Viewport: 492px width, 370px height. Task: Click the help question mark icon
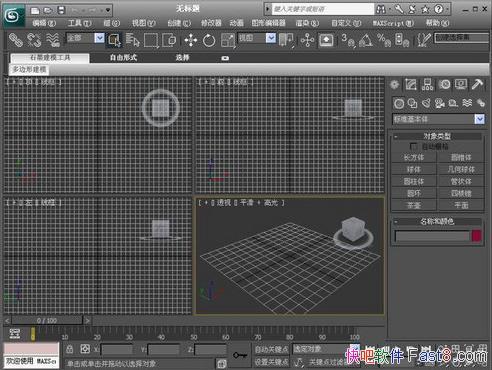pyautogui.click(x=438, y=9)
